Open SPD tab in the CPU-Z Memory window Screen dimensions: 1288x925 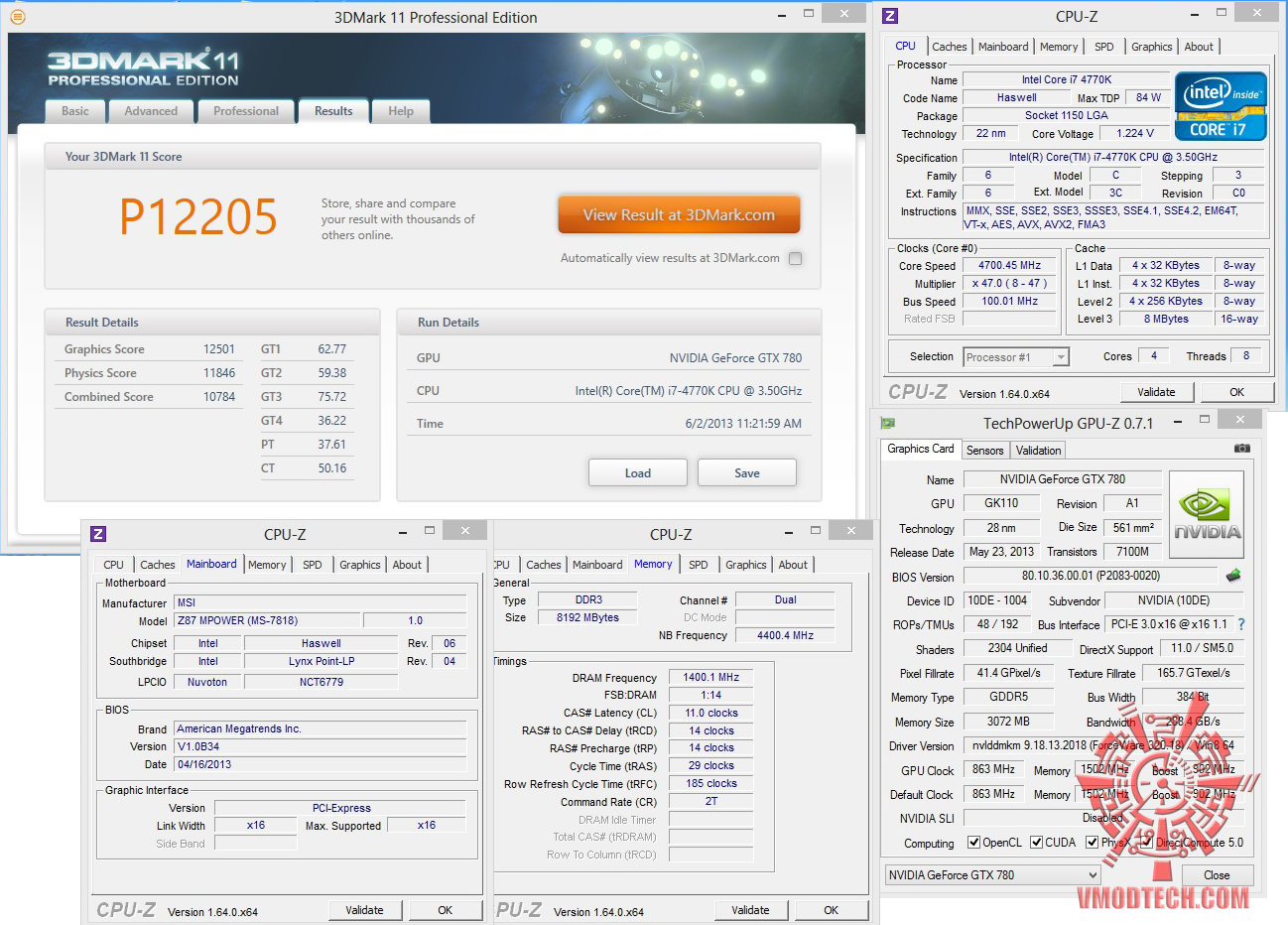tap(699, 565)
